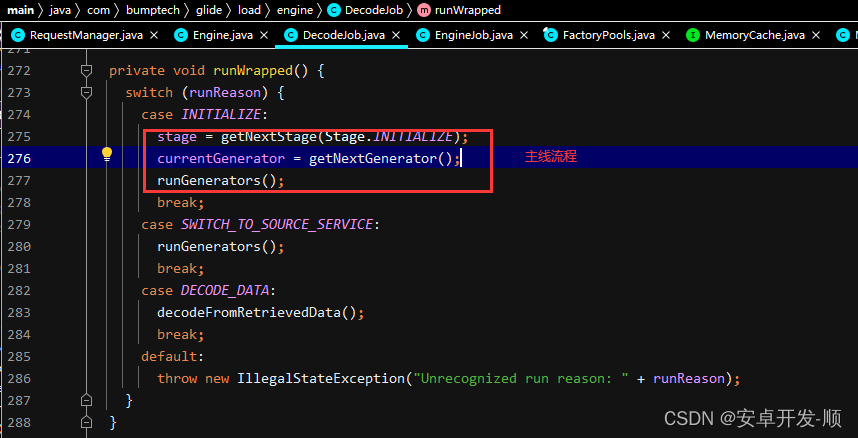Image resolution: width=858 pixels, height=438 pixels.
Task: Close the Engine.java editor tab
Action: tap(261, 35)
